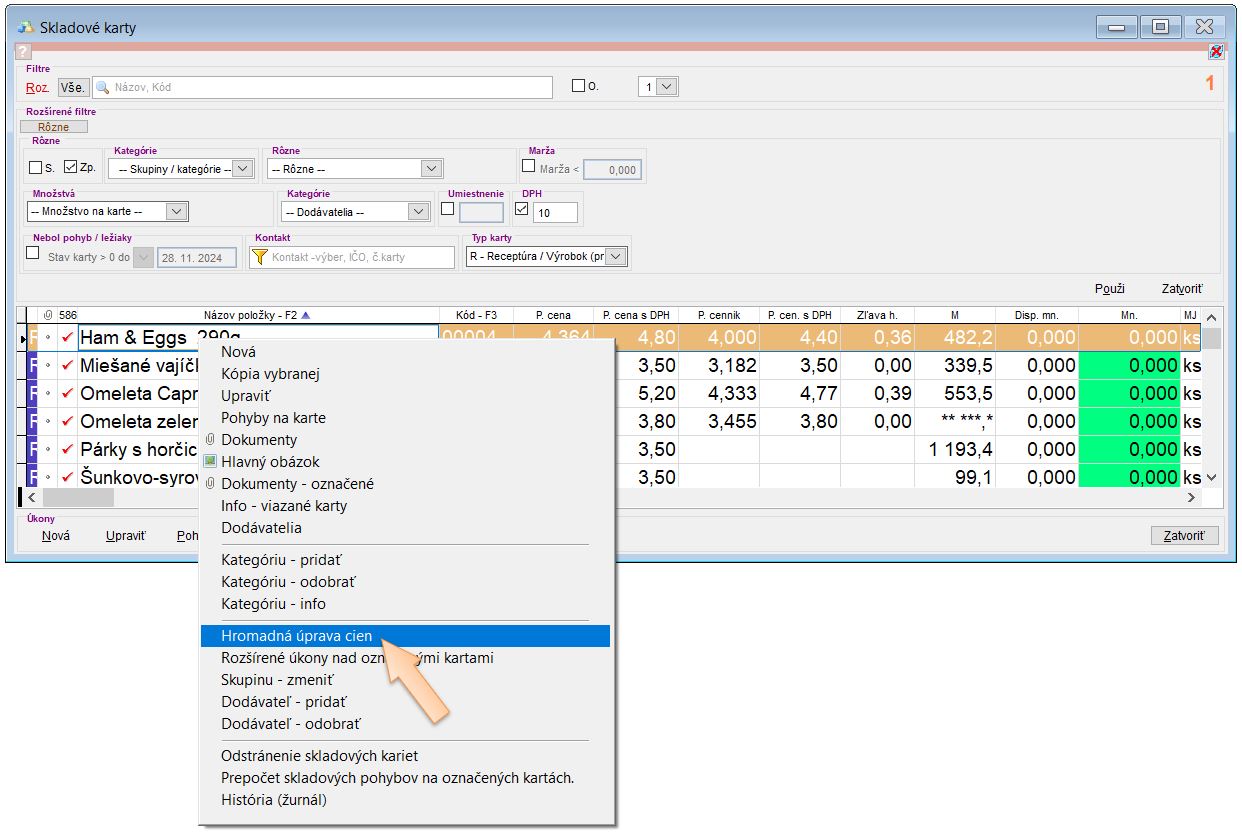Viewport: 1242px width, 834px height.
Task: Enable the S. checkbox
Action: 36,168
